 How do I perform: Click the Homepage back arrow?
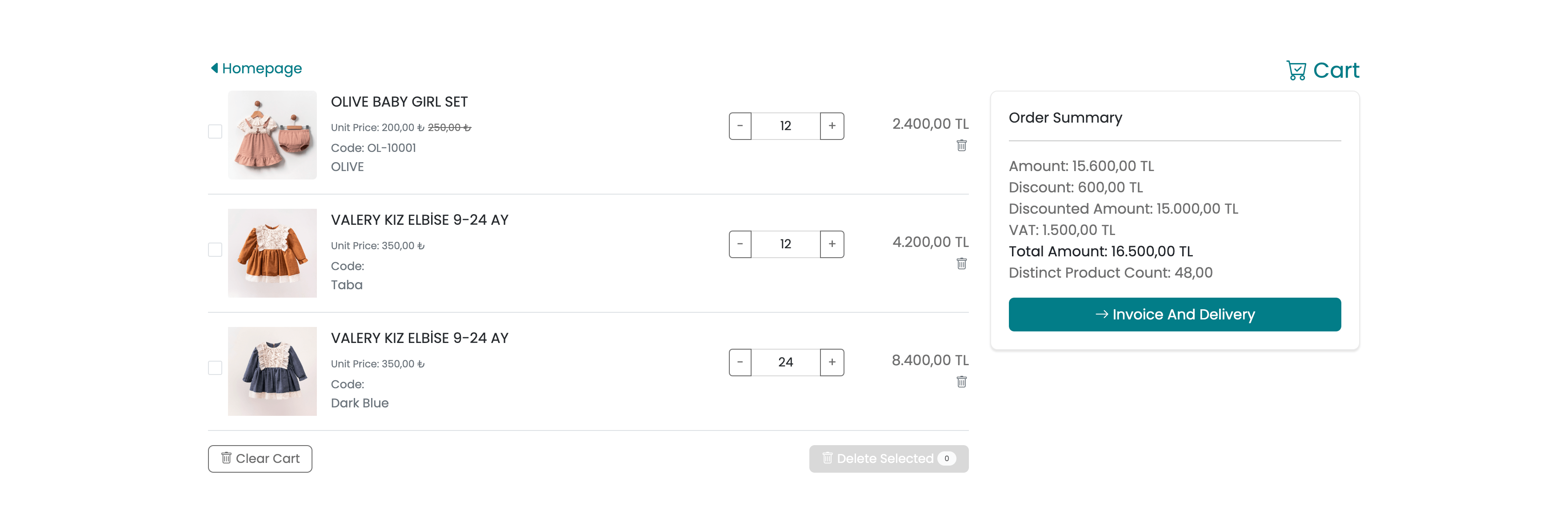214,68
